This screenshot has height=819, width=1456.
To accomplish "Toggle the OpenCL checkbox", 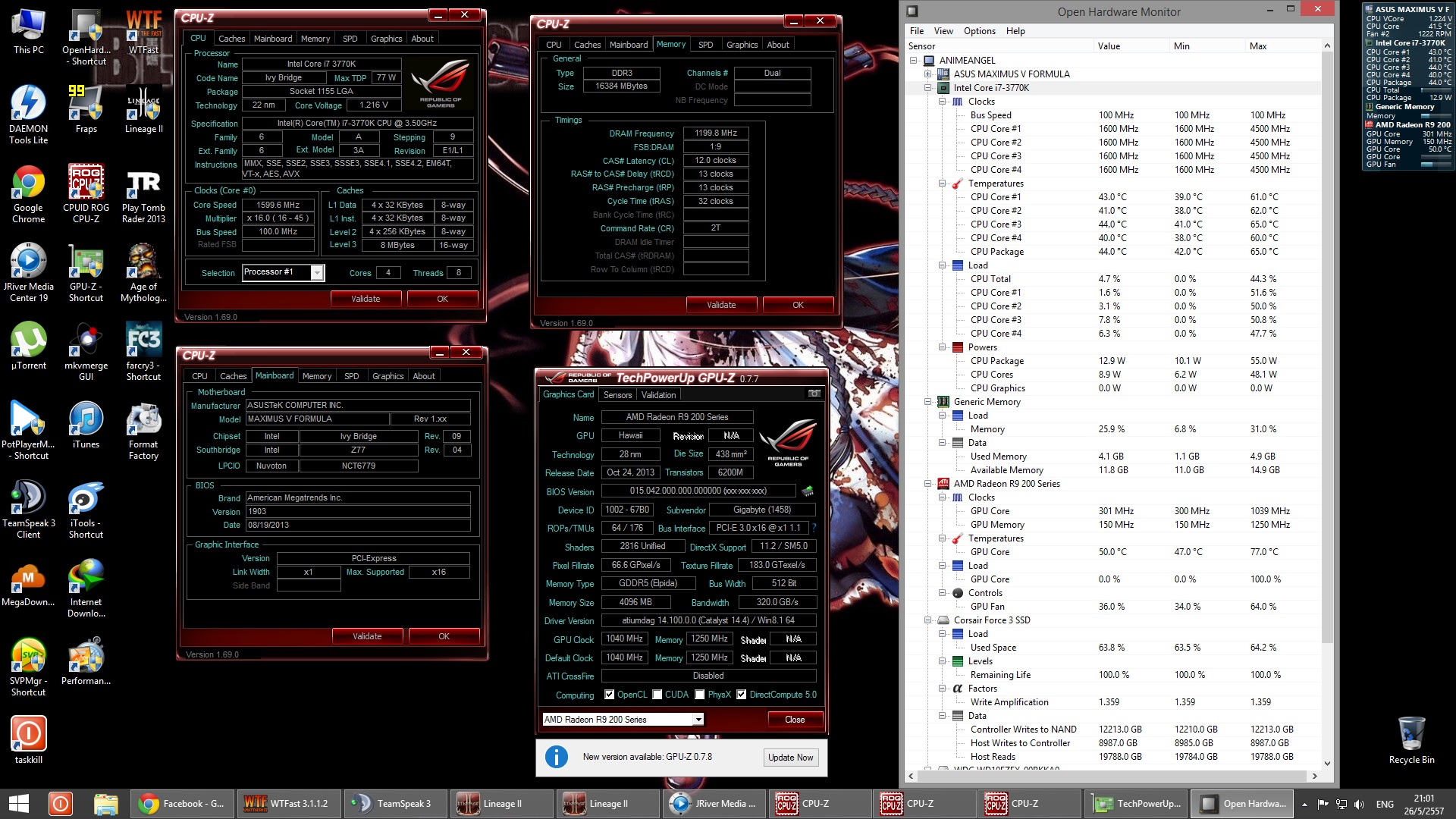I will (x=609, y=695).
